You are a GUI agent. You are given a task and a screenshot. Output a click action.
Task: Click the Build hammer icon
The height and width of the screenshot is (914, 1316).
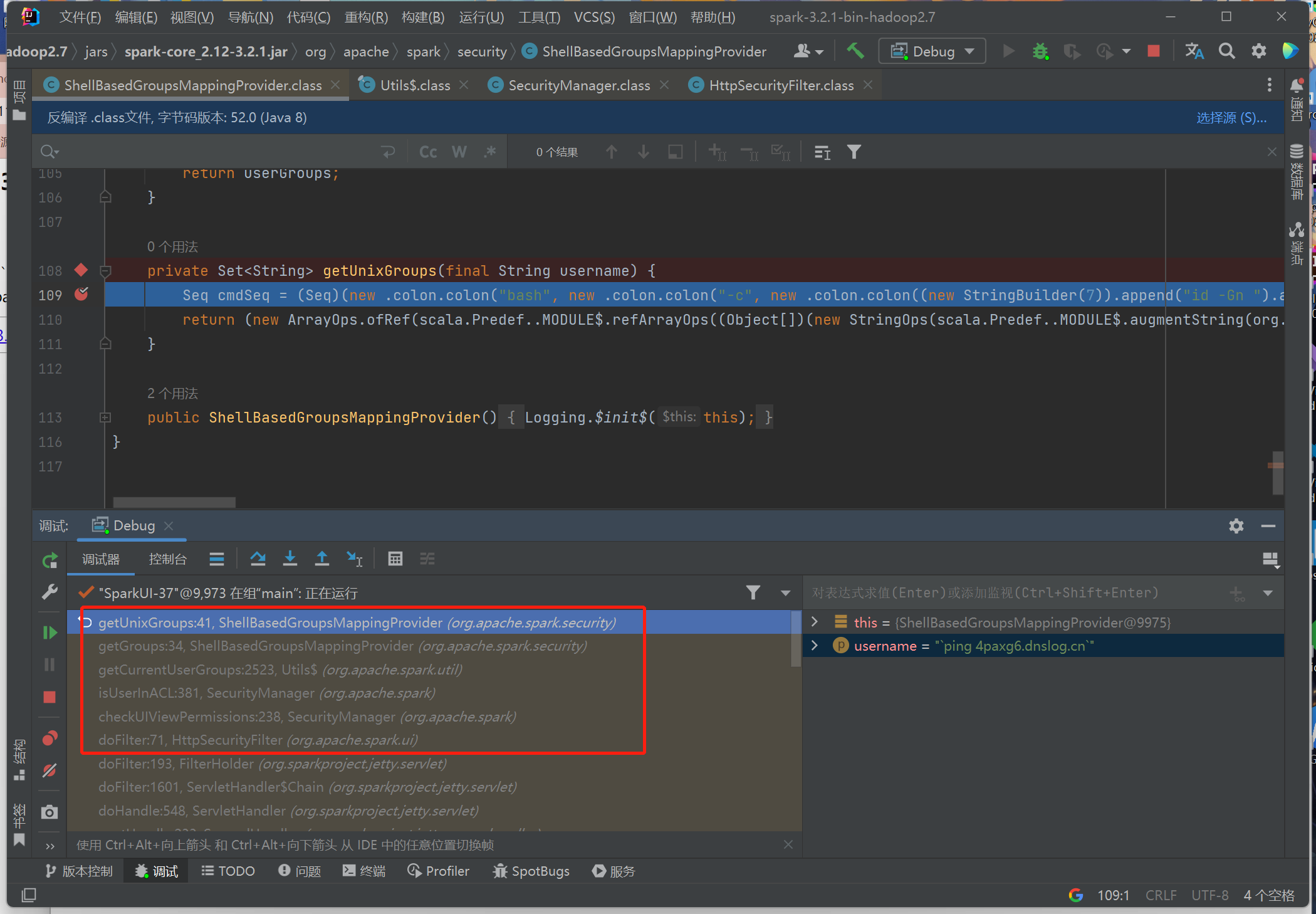(x=855, y=51)
